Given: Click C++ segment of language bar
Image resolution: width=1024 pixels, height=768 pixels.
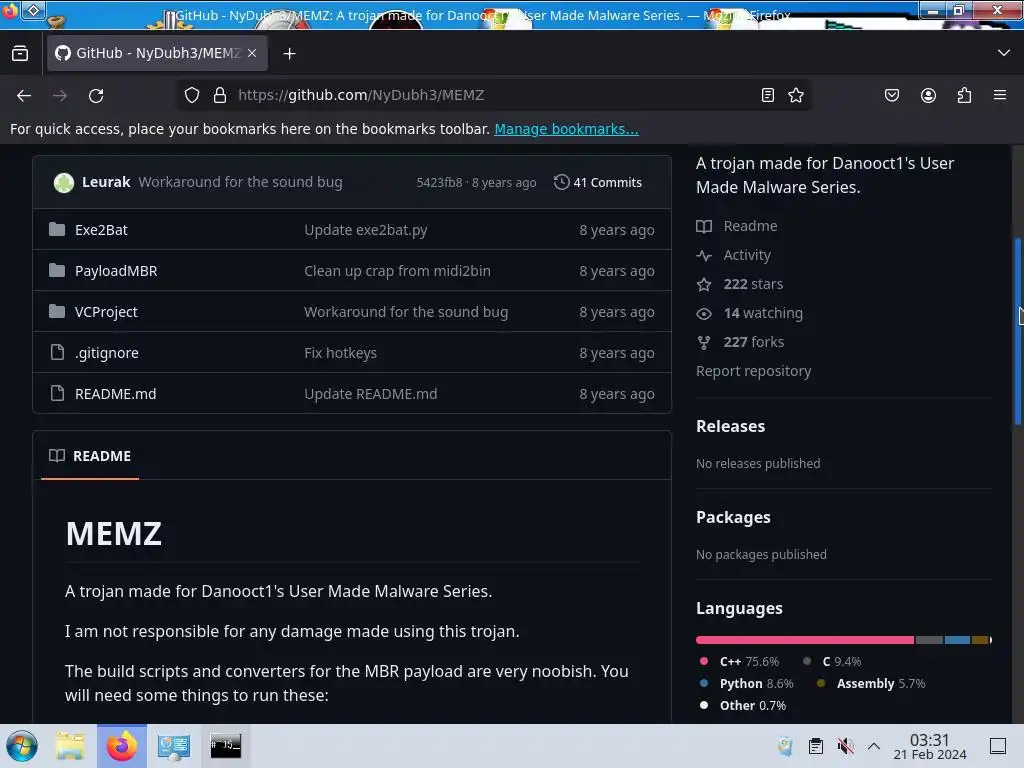Looking at the screenshot, I should 805,640.
